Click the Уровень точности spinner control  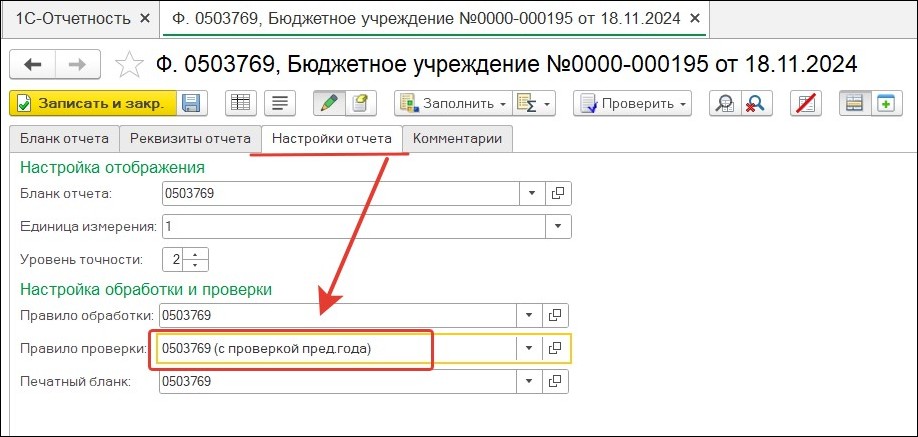click(x=196, y=259)
